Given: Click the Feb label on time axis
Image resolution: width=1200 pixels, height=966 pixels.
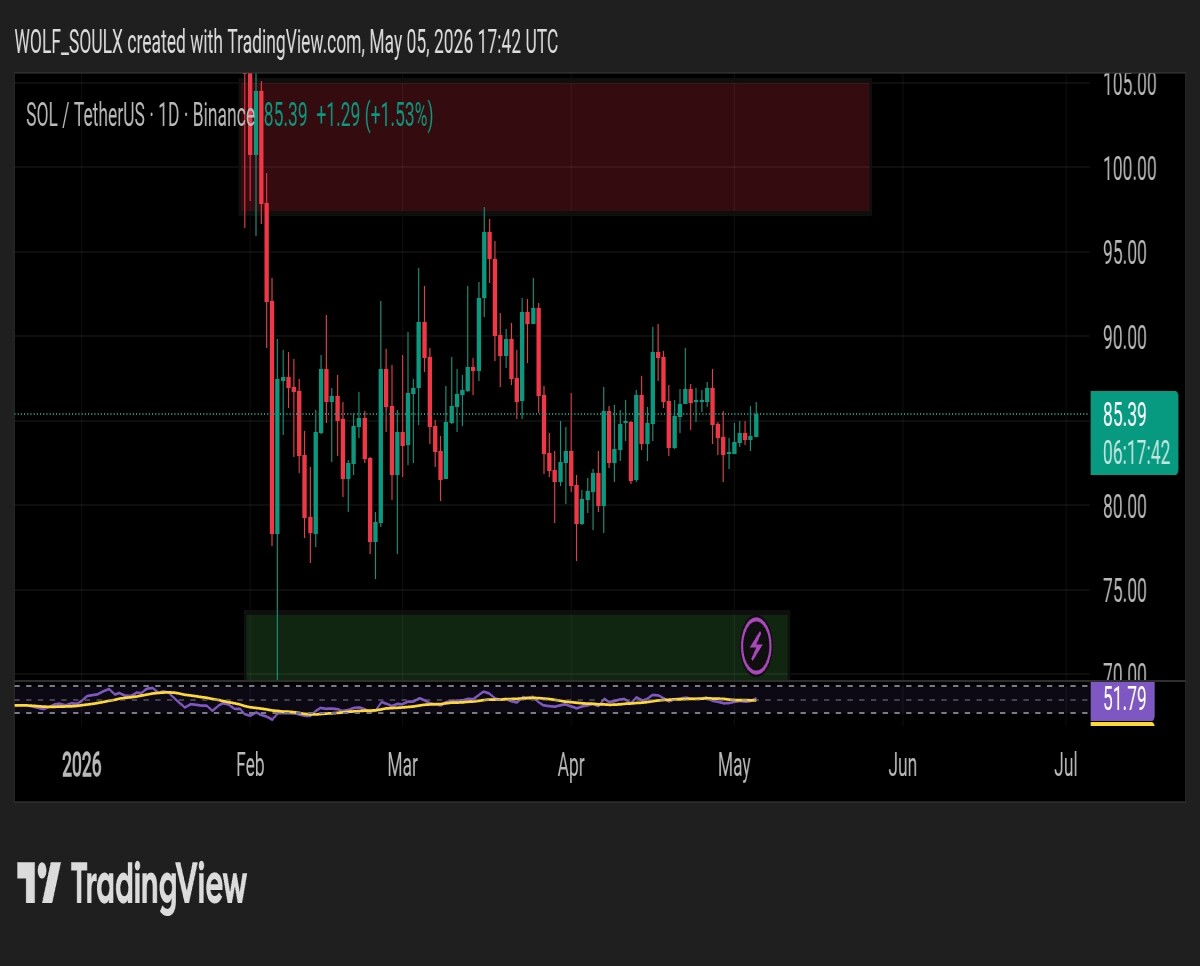Looking at the screenshot, I should [x=250, y=766].
